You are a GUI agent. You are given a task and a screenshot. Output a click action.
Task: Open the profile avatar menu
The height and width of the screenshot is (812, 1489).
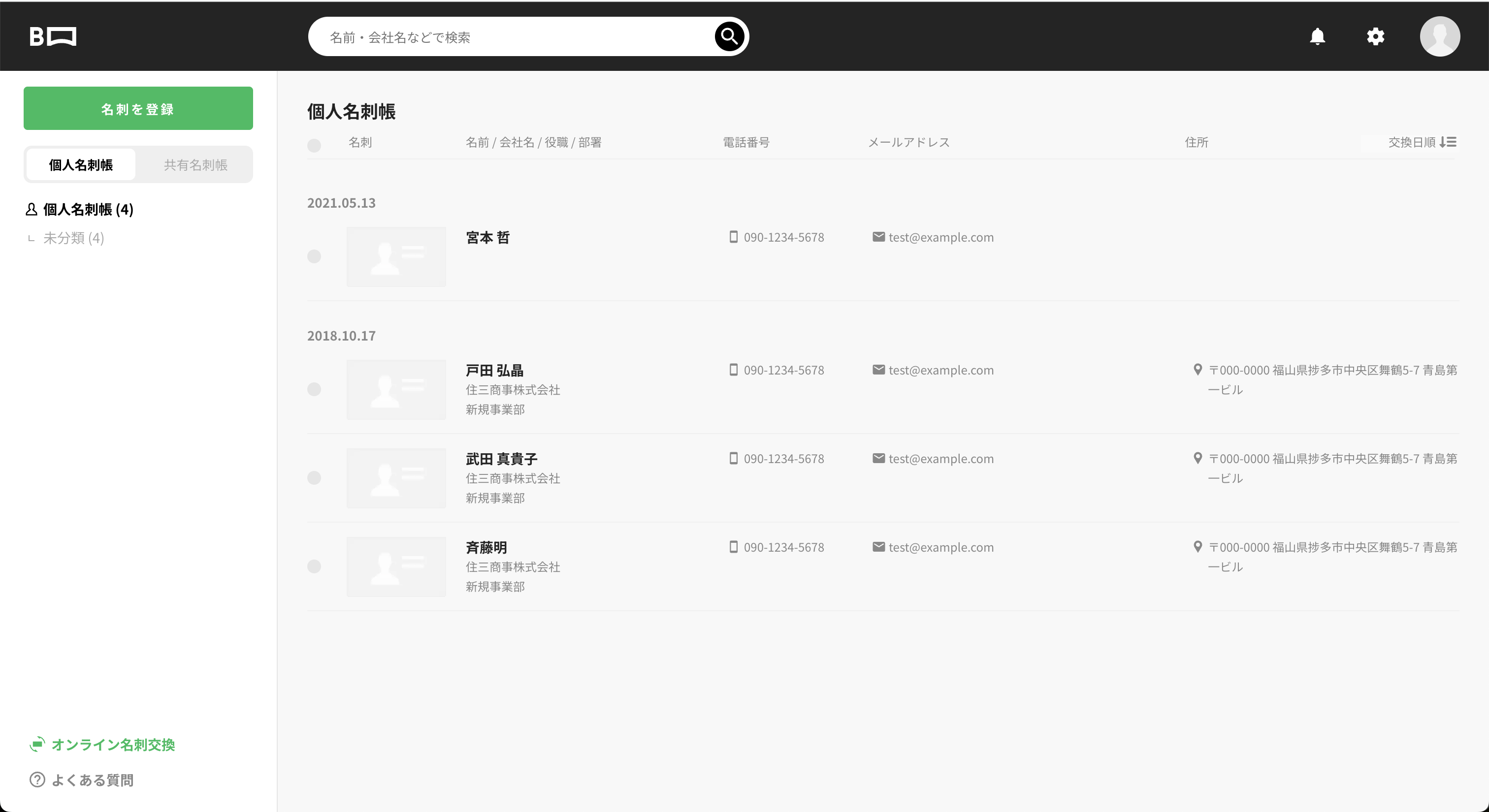pyautogui.click(x=1440, y=36)
